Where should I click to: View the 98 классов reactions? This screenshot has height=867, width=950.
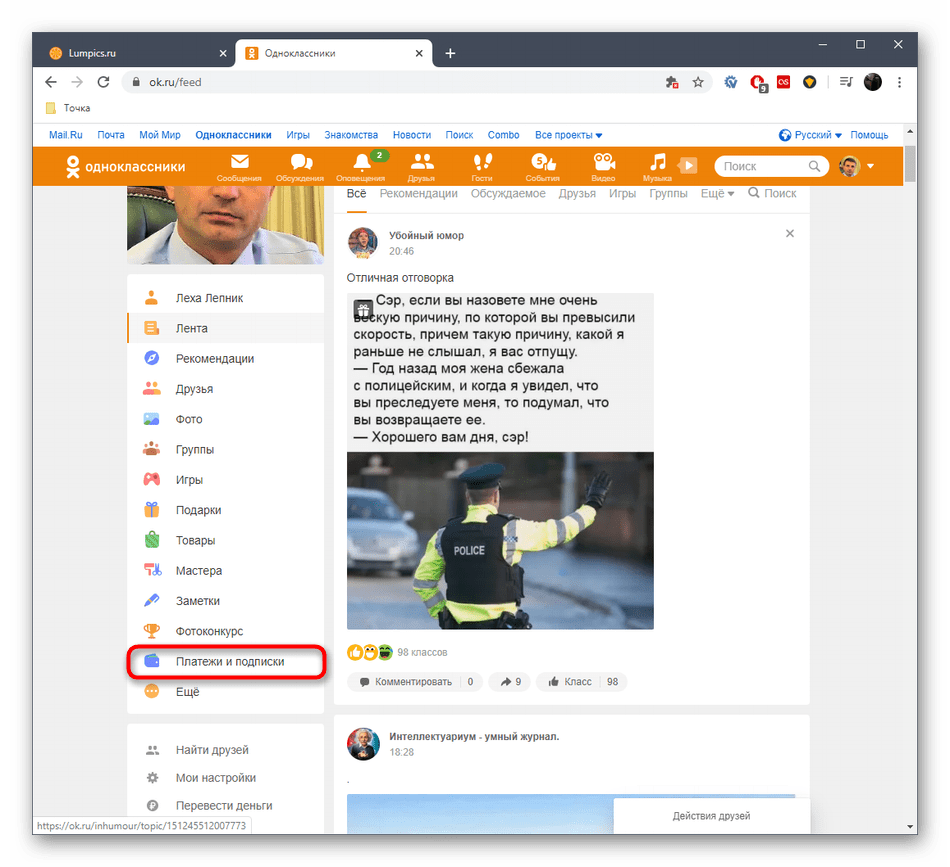pyautogui.click(x=422, y=652)
